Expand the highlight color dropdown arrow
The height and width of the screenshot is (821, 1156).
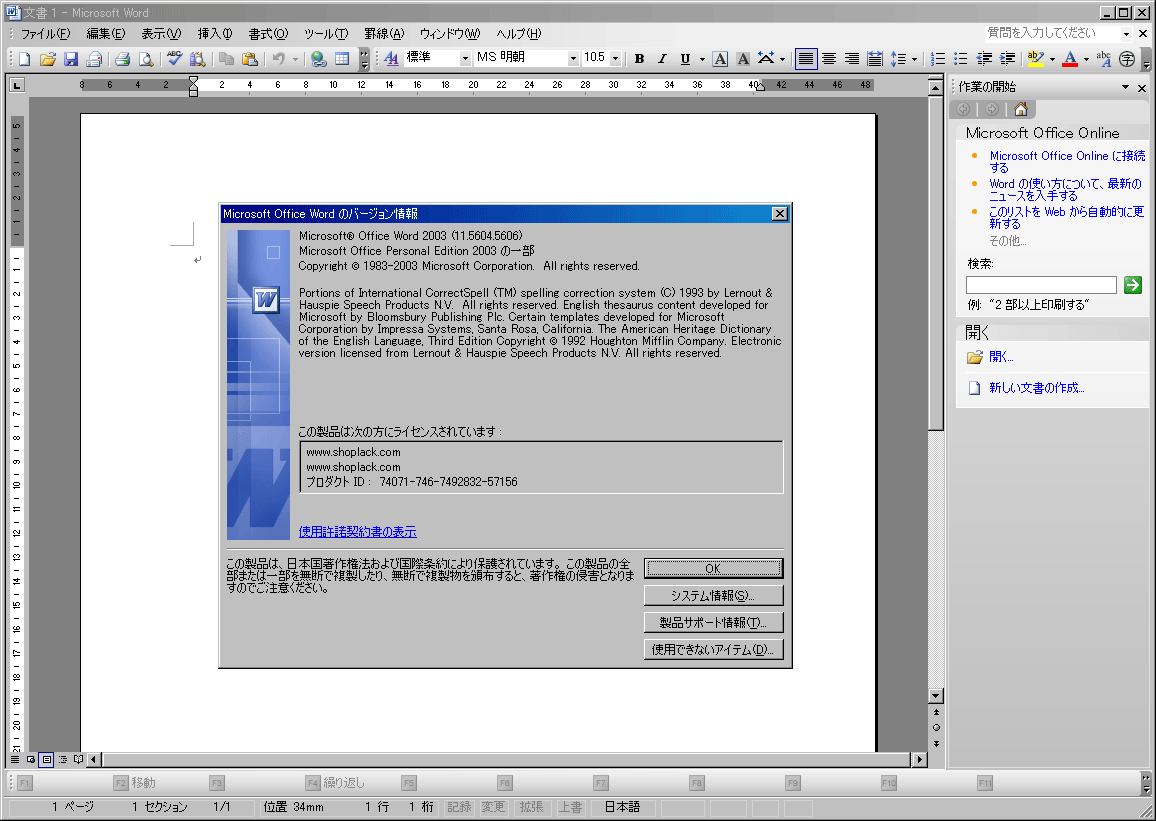[x=1052, y=59]
